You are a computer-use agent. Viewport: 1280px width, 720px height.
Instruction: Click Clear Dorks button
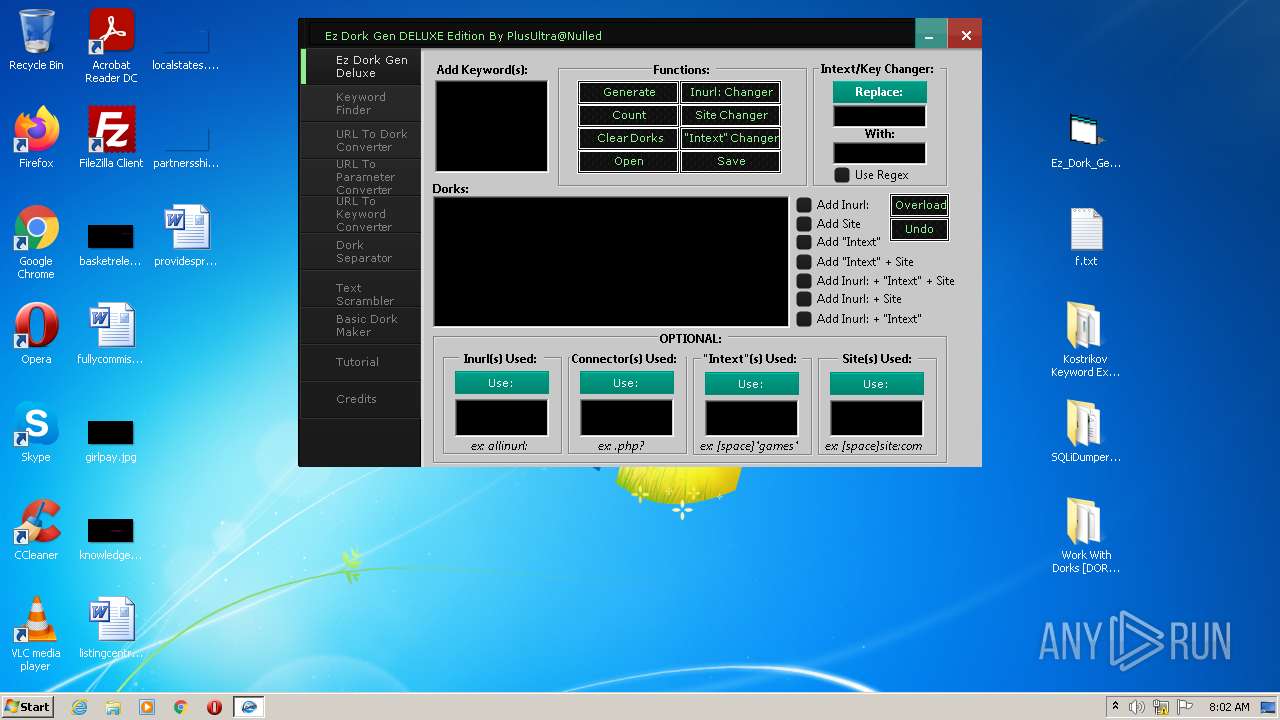pyautogui.click(x=629, y=138)
